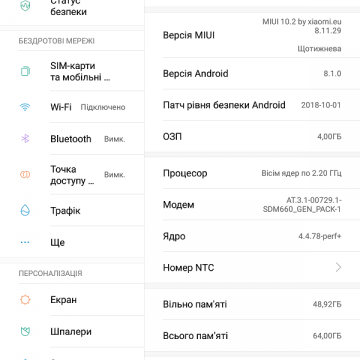Open the Wi-Fi settings entry
This screenshot has width=360, height=360.
pos(72,107)
